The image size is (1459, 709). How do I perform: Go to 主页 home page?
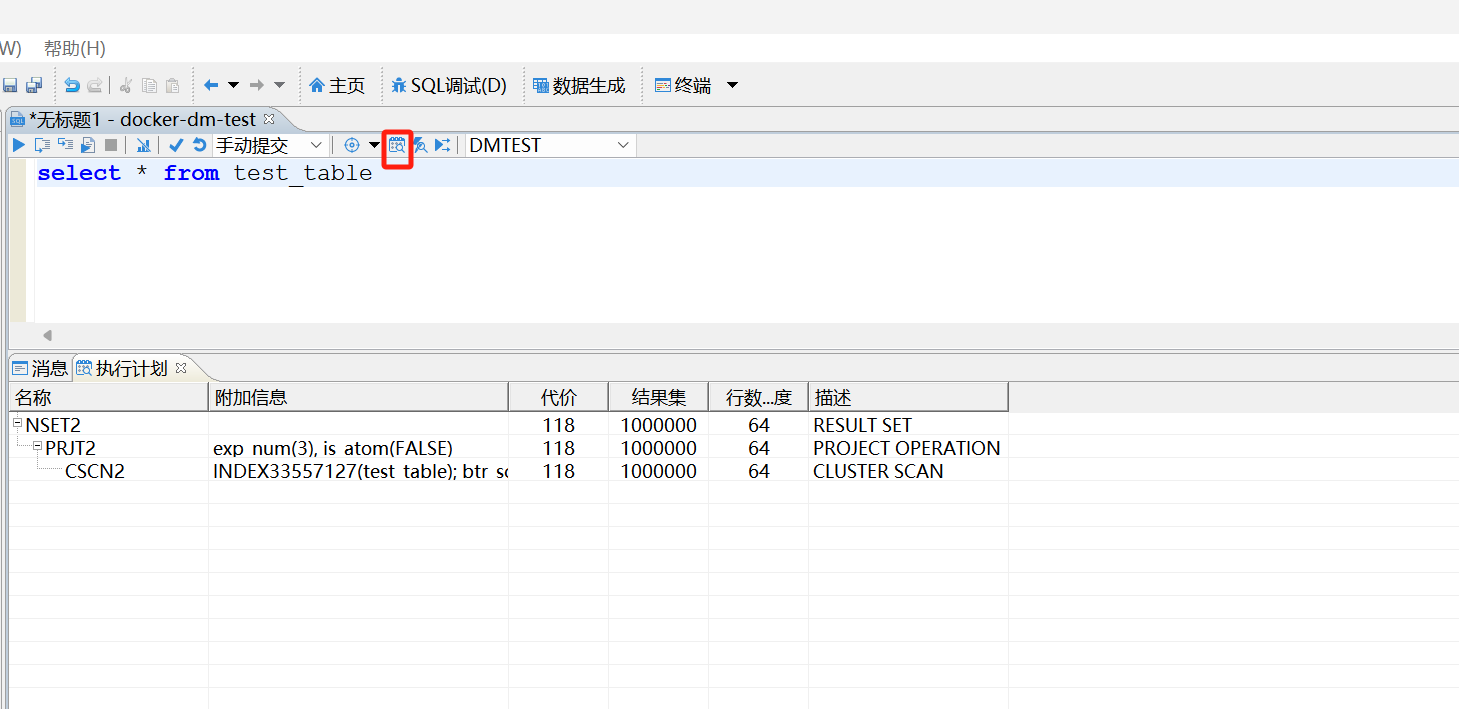337,86
